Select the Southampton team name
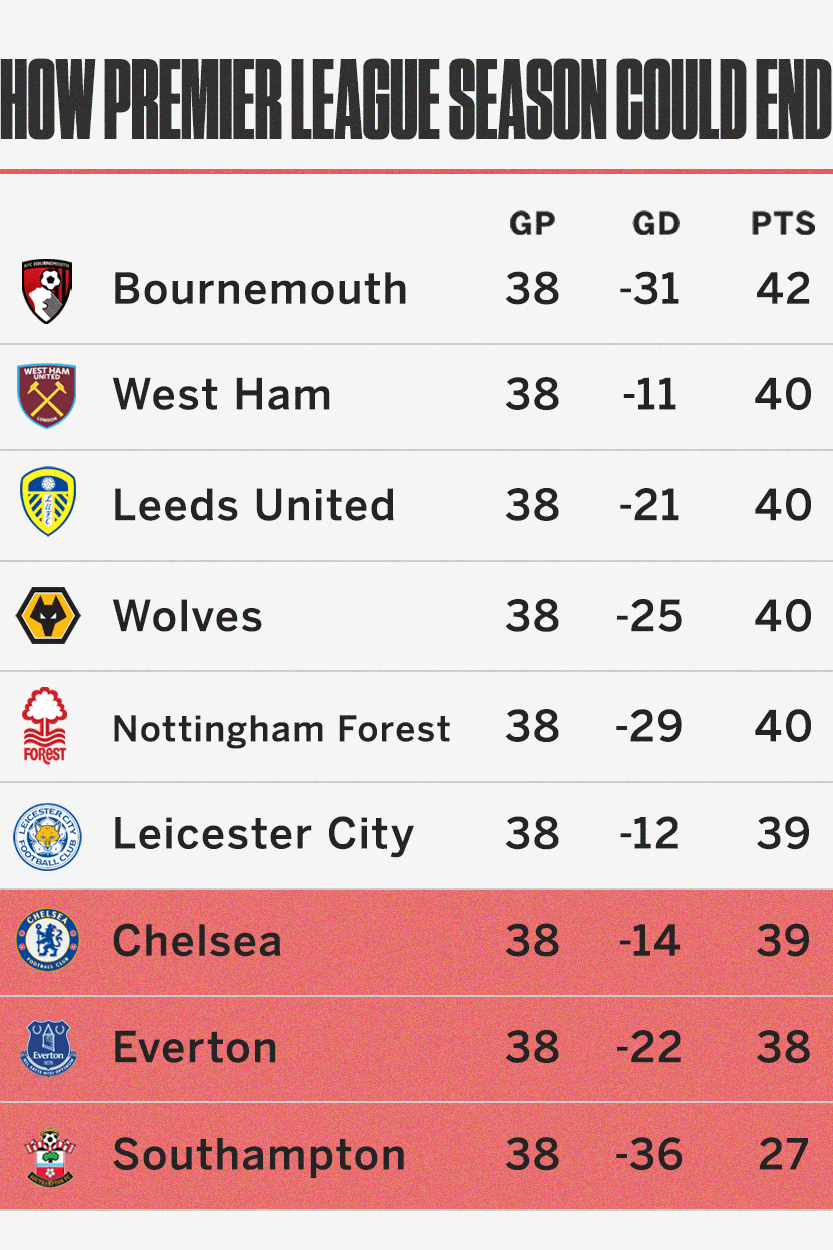Viewport: 833px width, 1250px height. click(x=260, y=1156)
